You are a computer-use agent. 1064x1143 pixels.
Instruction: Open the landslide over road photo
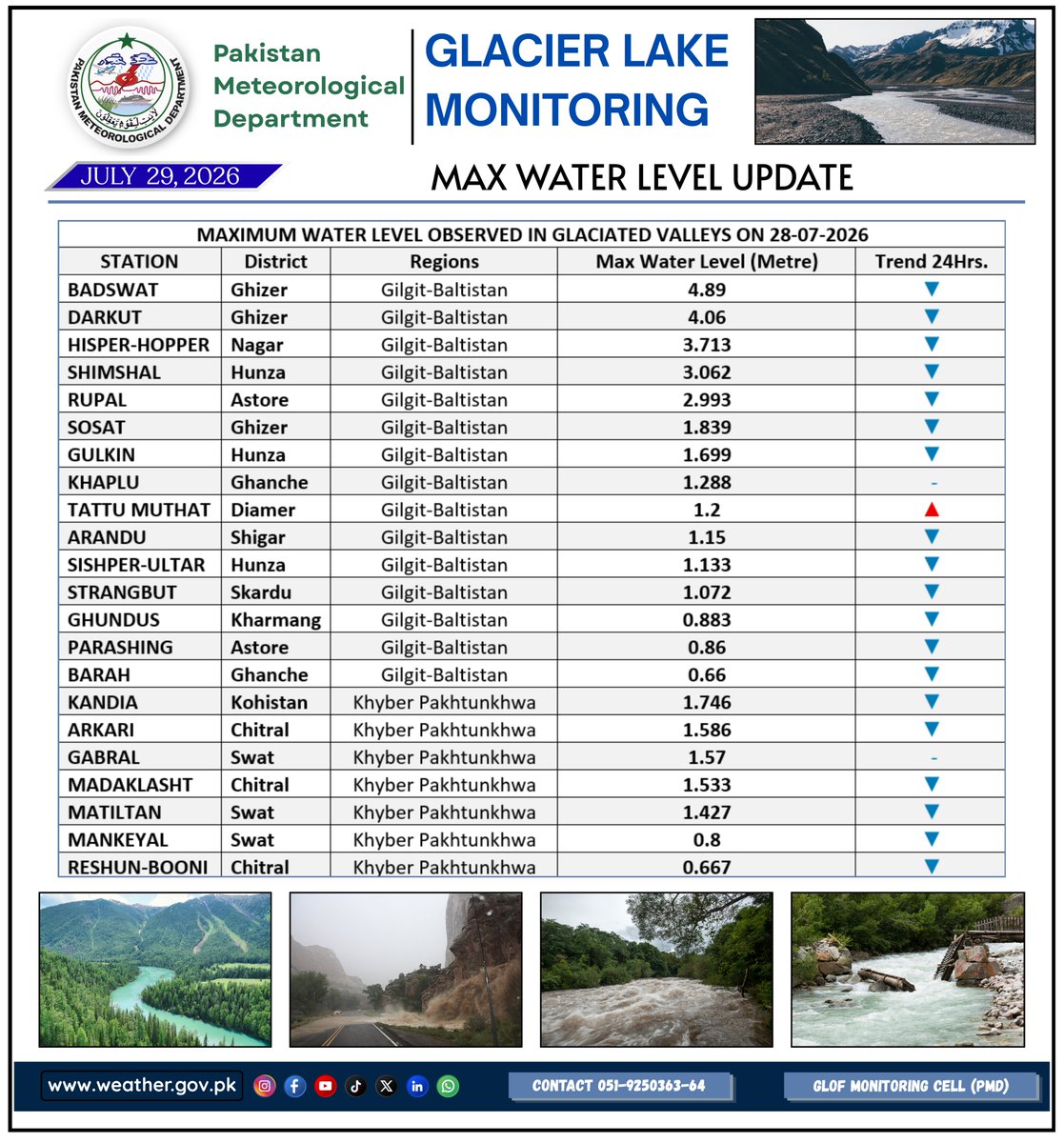tap(406, 970)
